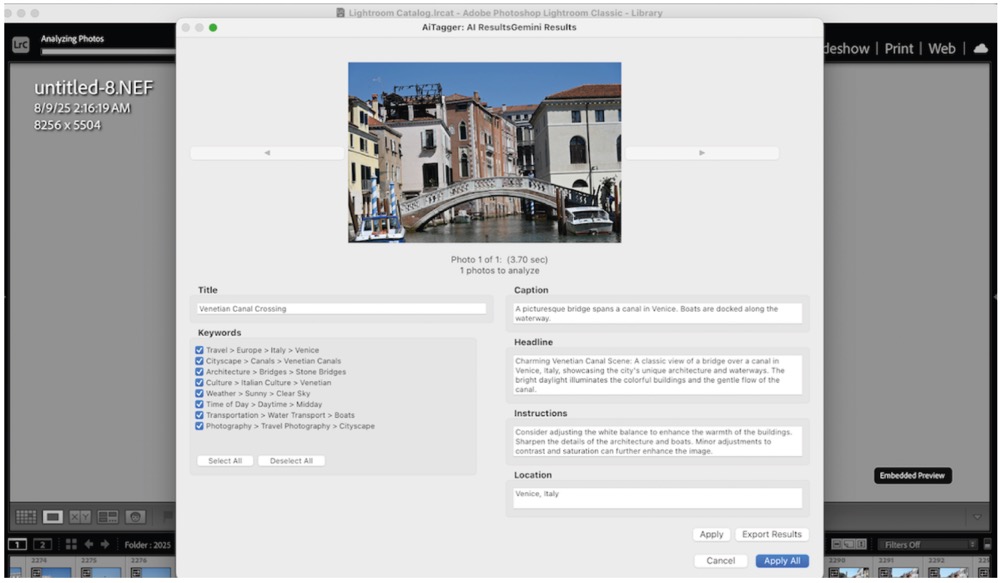Open the Web module
This screenshot has height=583, width=1000.
click(942, 48)
